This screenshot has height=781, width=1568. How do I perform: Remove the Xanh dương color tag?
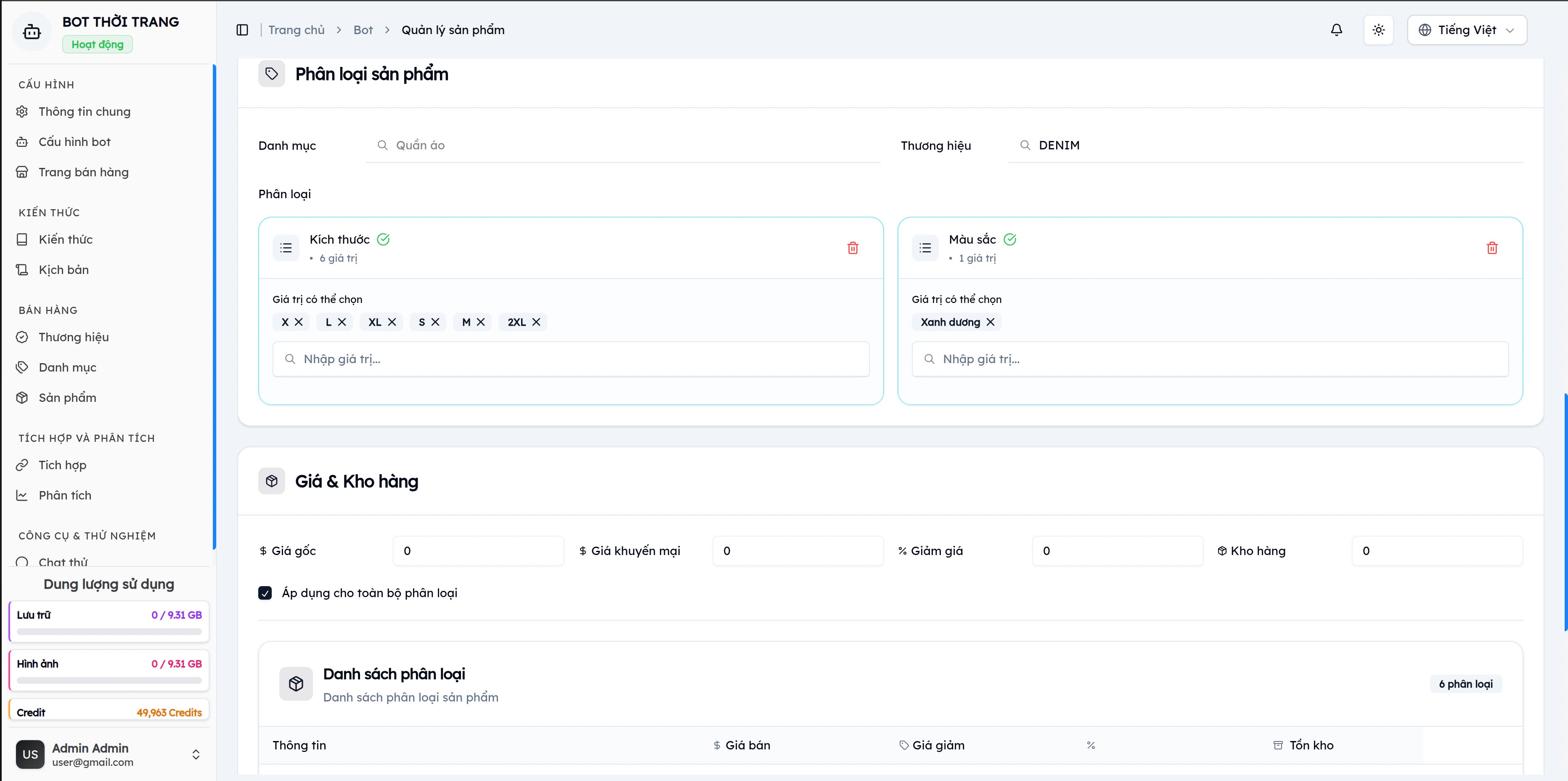[991, 322]
